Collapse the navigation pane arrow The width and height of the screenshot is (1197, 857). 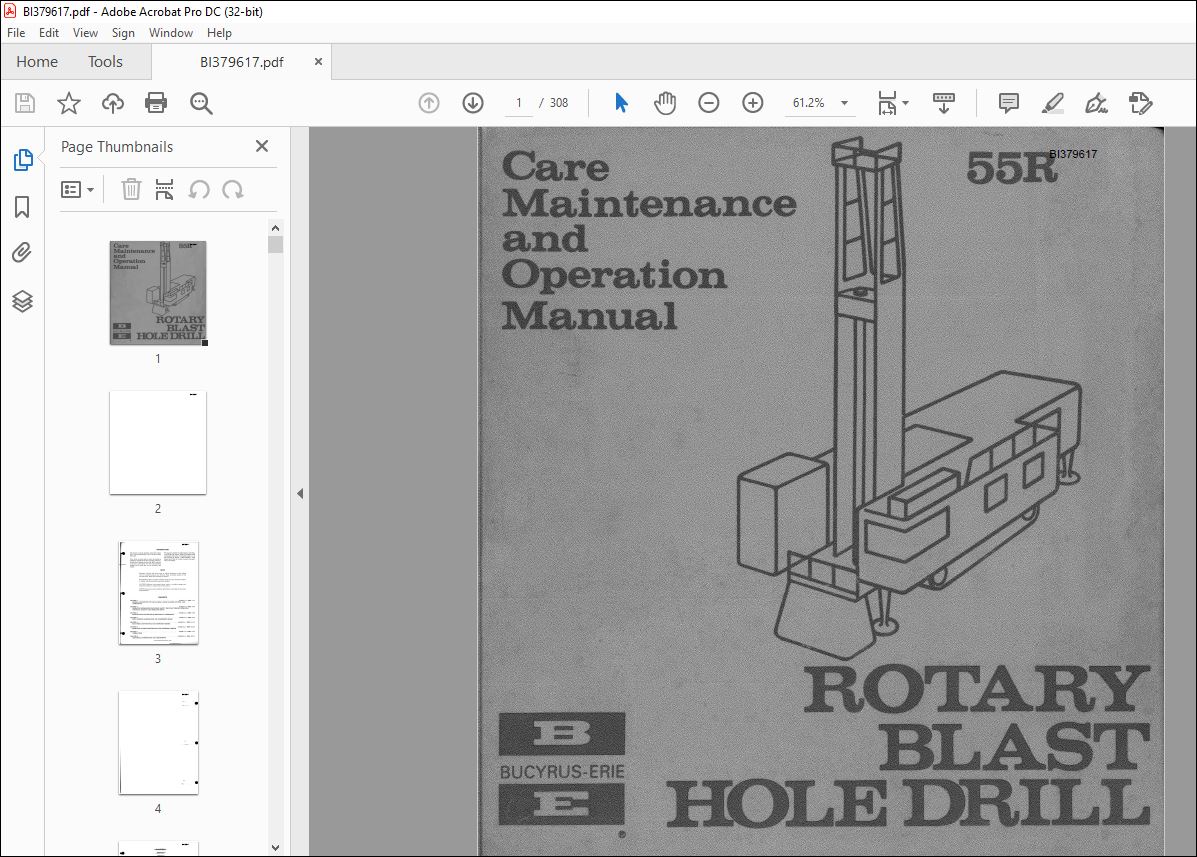[300, 494]
